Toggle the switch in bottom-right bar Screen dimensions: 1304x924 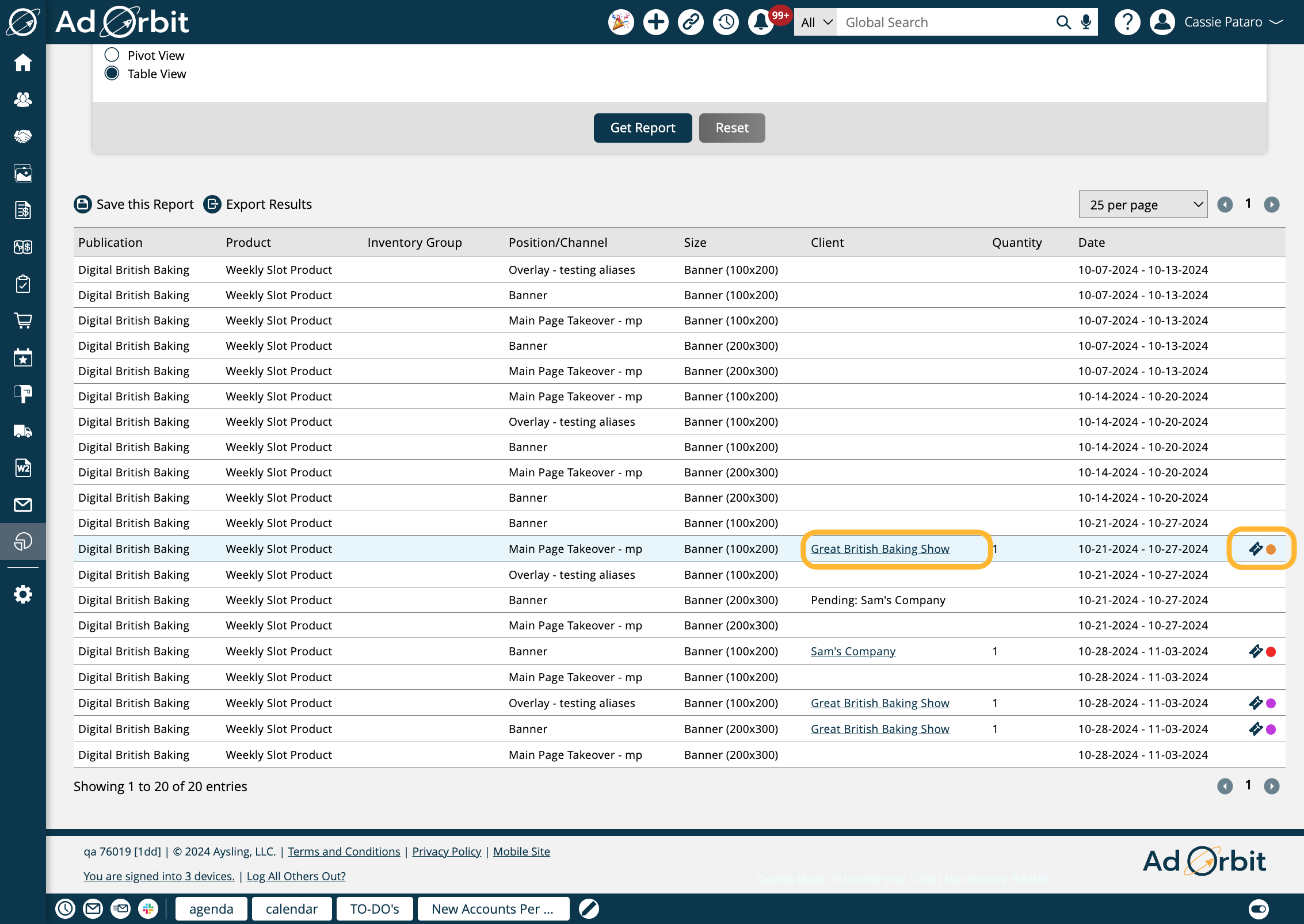1259,909
